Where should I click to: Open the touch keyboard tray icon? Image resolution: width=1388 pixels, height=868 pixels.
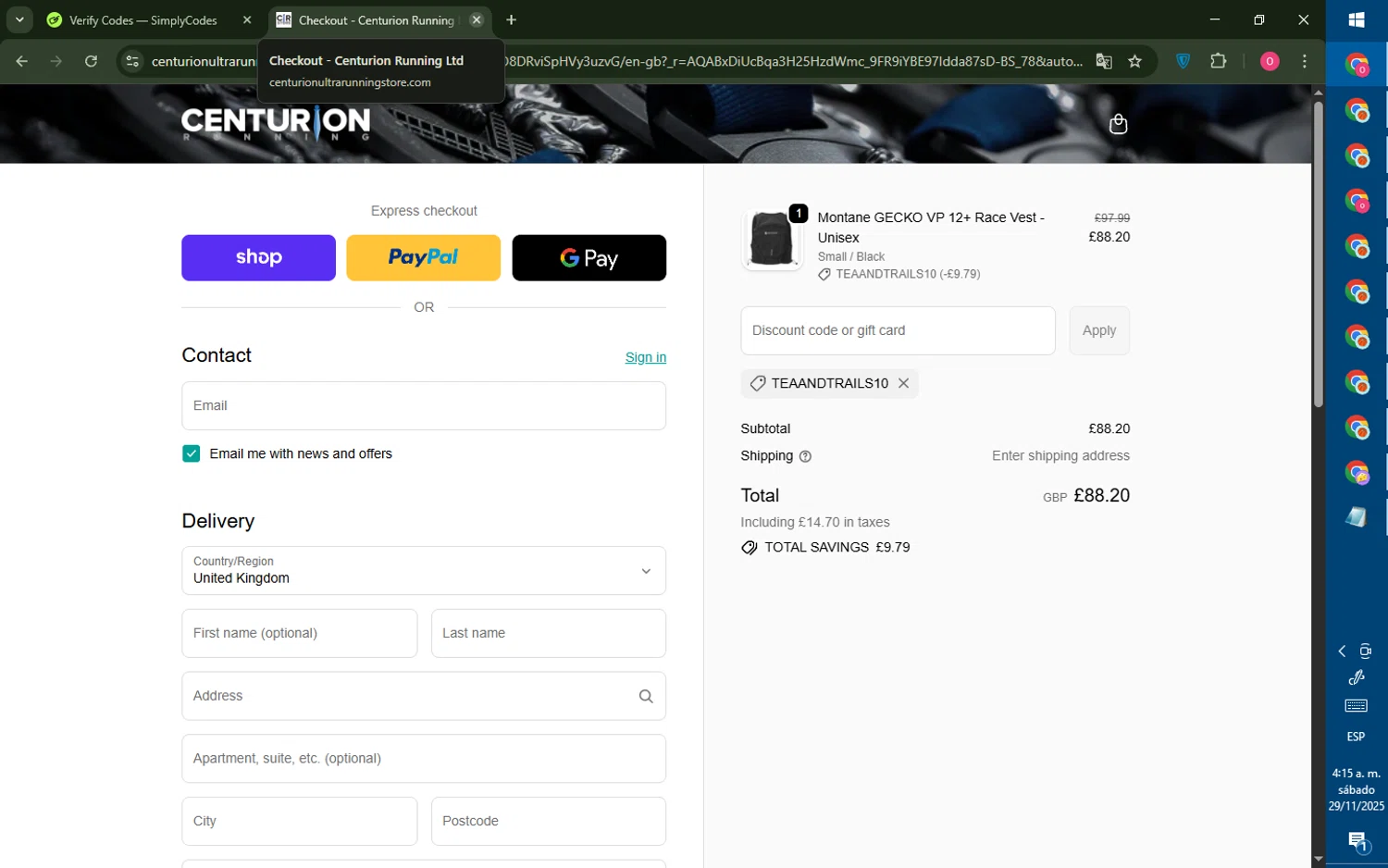1357,706
